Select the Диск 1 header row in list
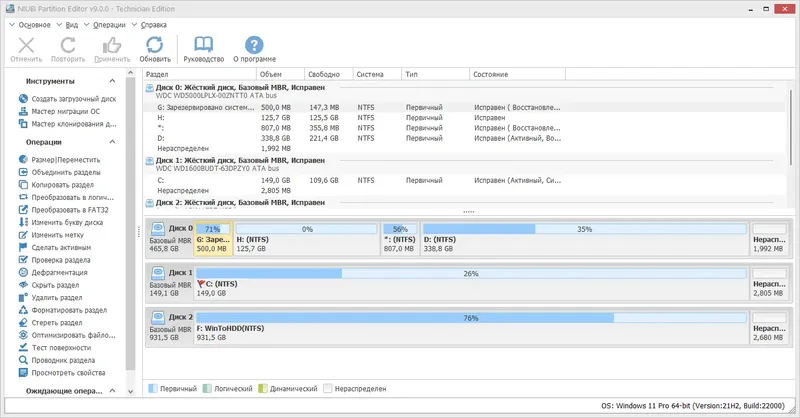The height and width of the screenshot is (418, 800). (x=464, y=164)
